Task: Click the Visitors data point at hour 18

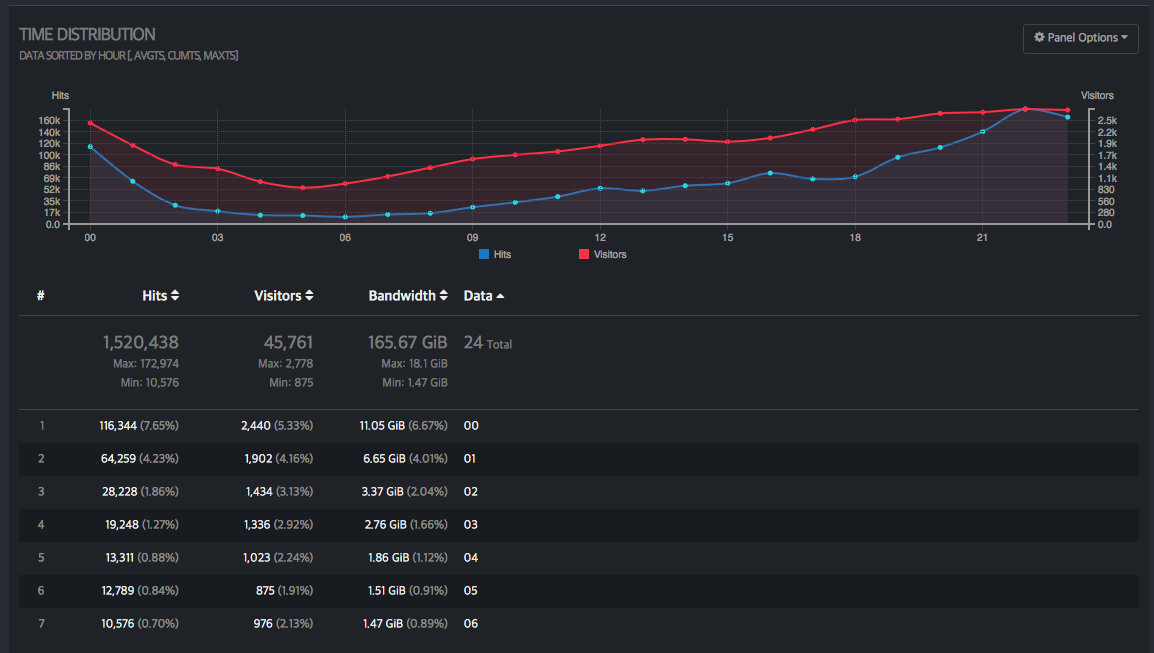Action: click(x=855, y=120)
